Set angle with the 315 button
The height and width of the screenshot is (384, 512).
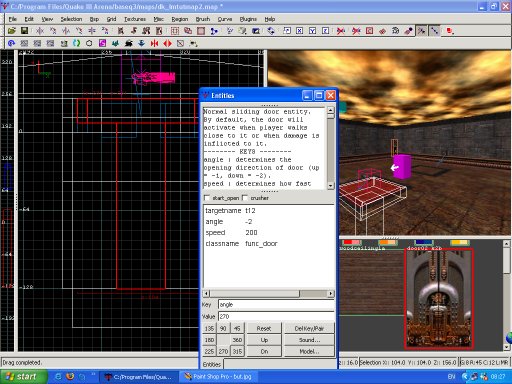point(237,351)
